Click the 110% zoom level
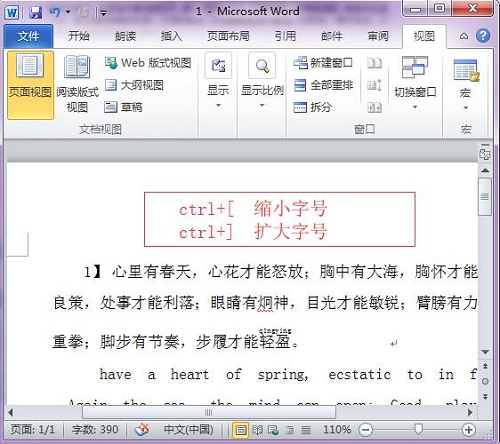500x444 pixels. tap(336, 429)
